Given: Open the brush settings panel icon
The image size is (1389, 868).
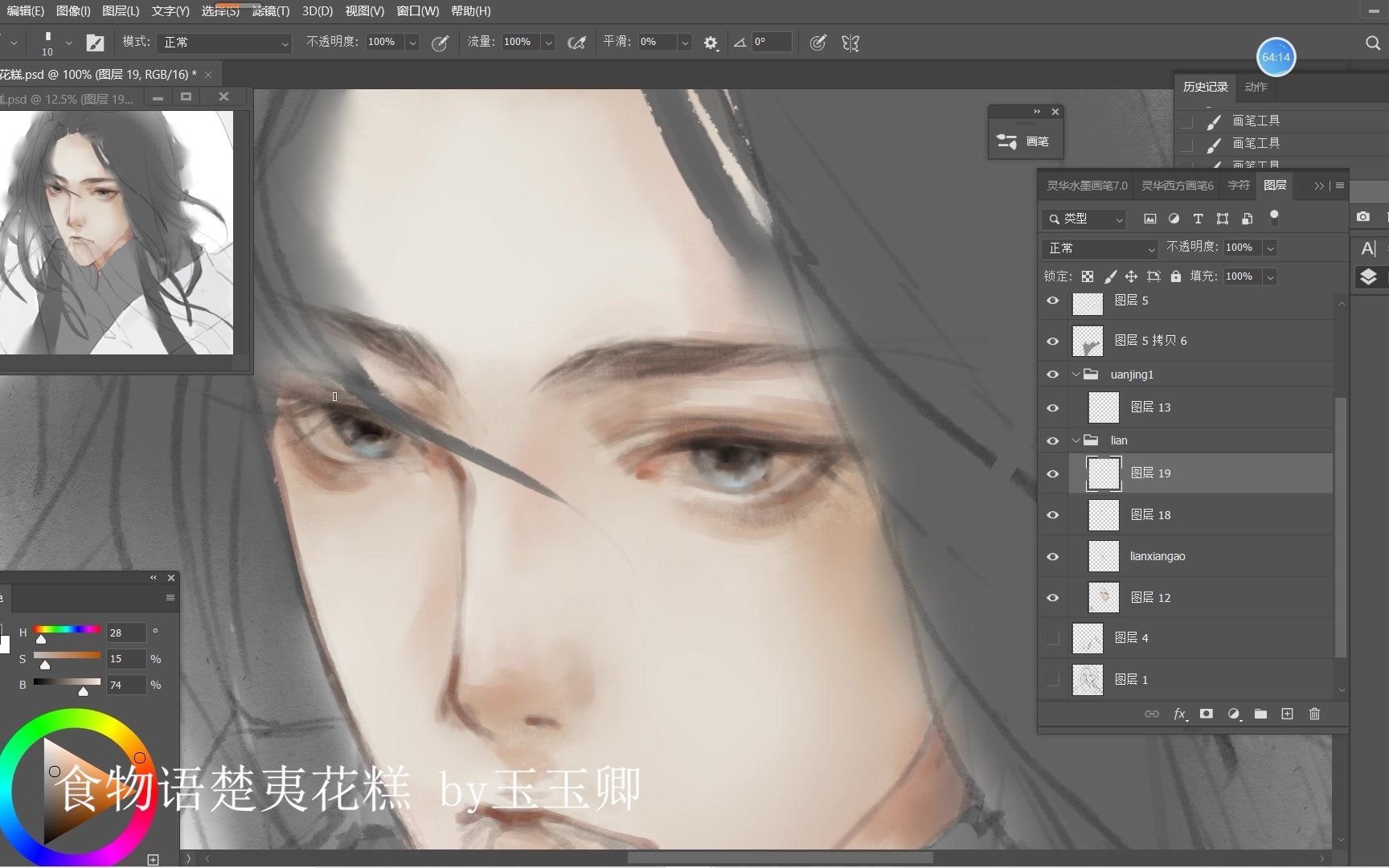Looking at the screenshot, I should click(95, 43).
